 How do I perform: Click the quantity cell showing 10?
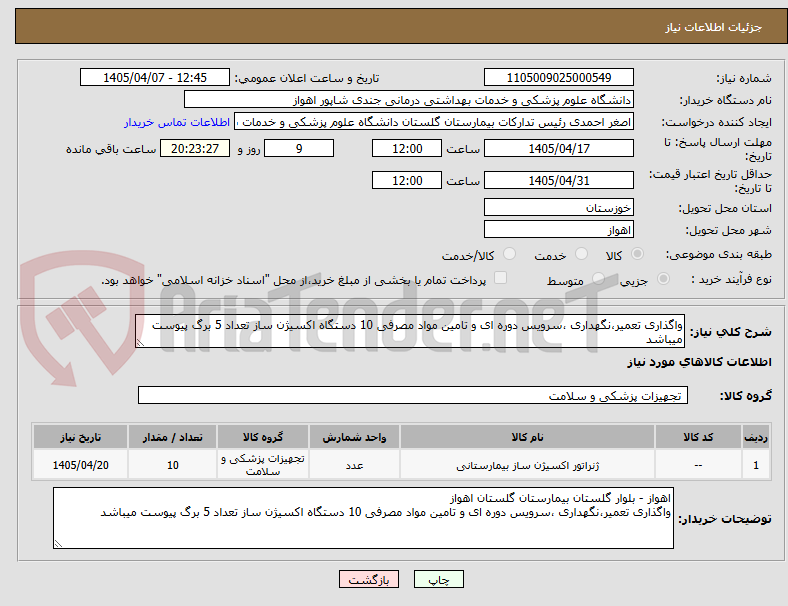172,465
